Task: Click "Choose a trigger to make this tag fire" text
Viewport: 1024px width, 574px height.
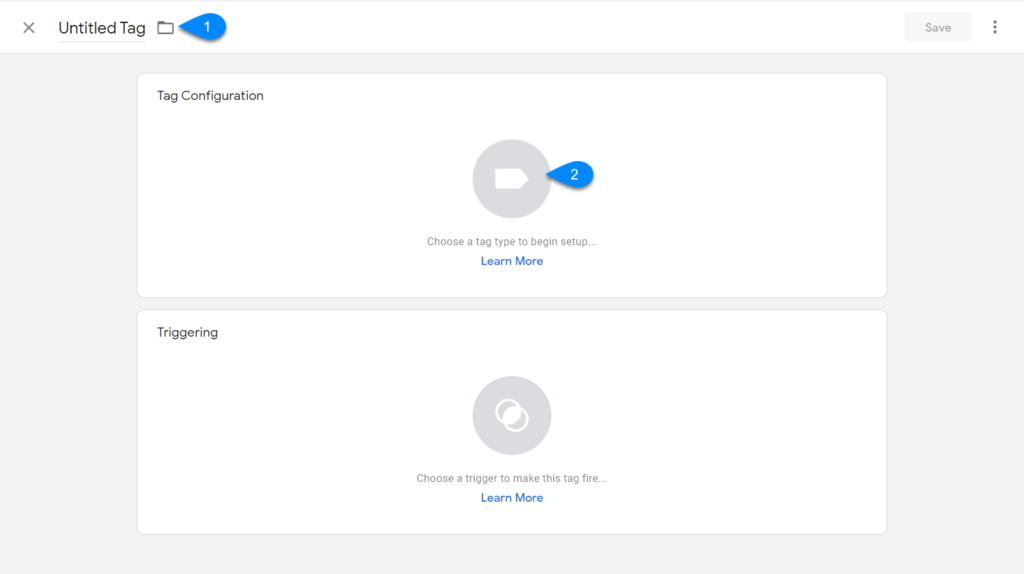Action: tap(511, 479)
